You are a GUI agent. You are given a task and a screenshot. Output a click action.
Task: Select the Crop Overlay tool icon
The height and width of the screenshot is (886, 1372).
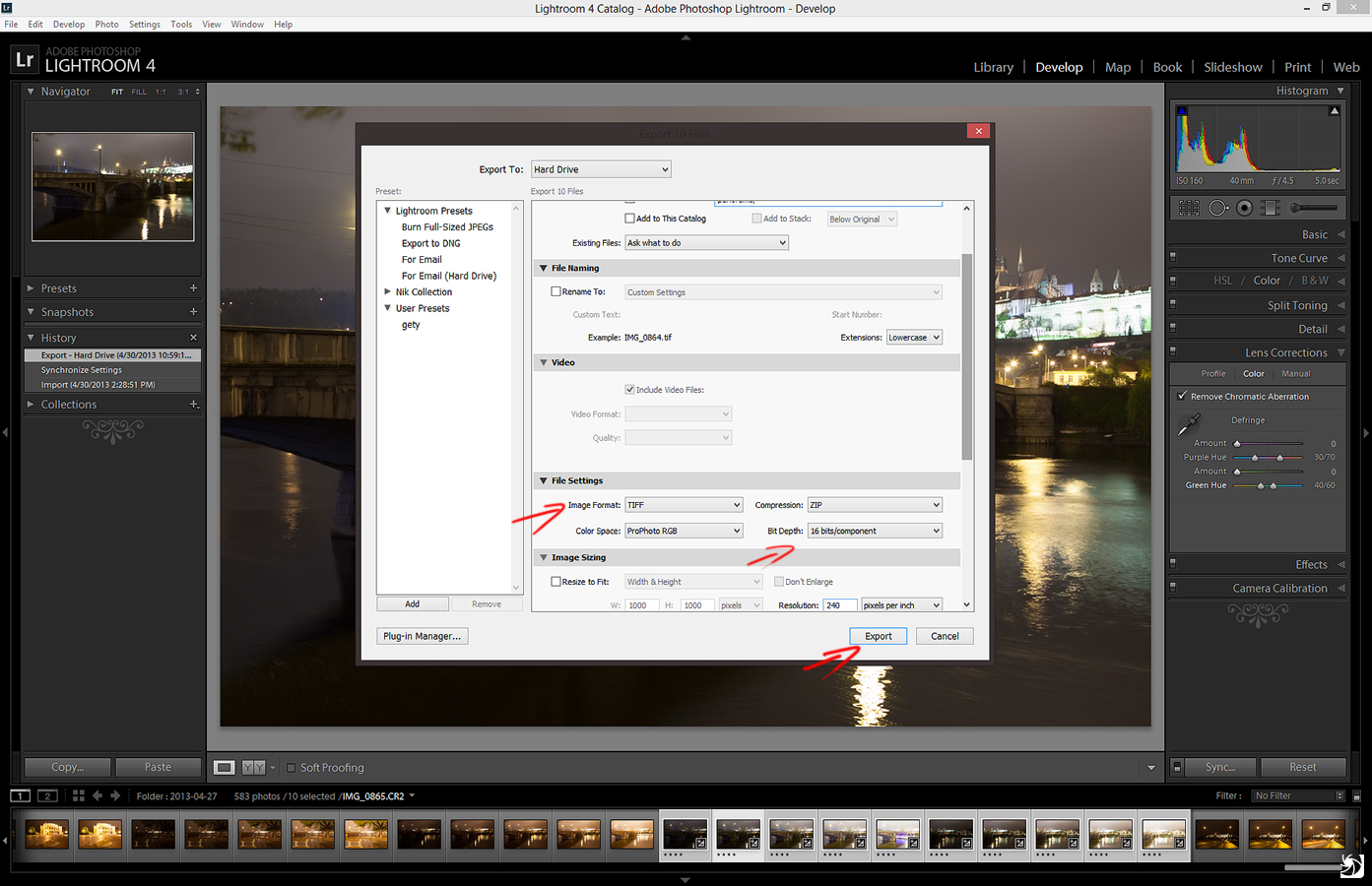[x=1189, y=208]
